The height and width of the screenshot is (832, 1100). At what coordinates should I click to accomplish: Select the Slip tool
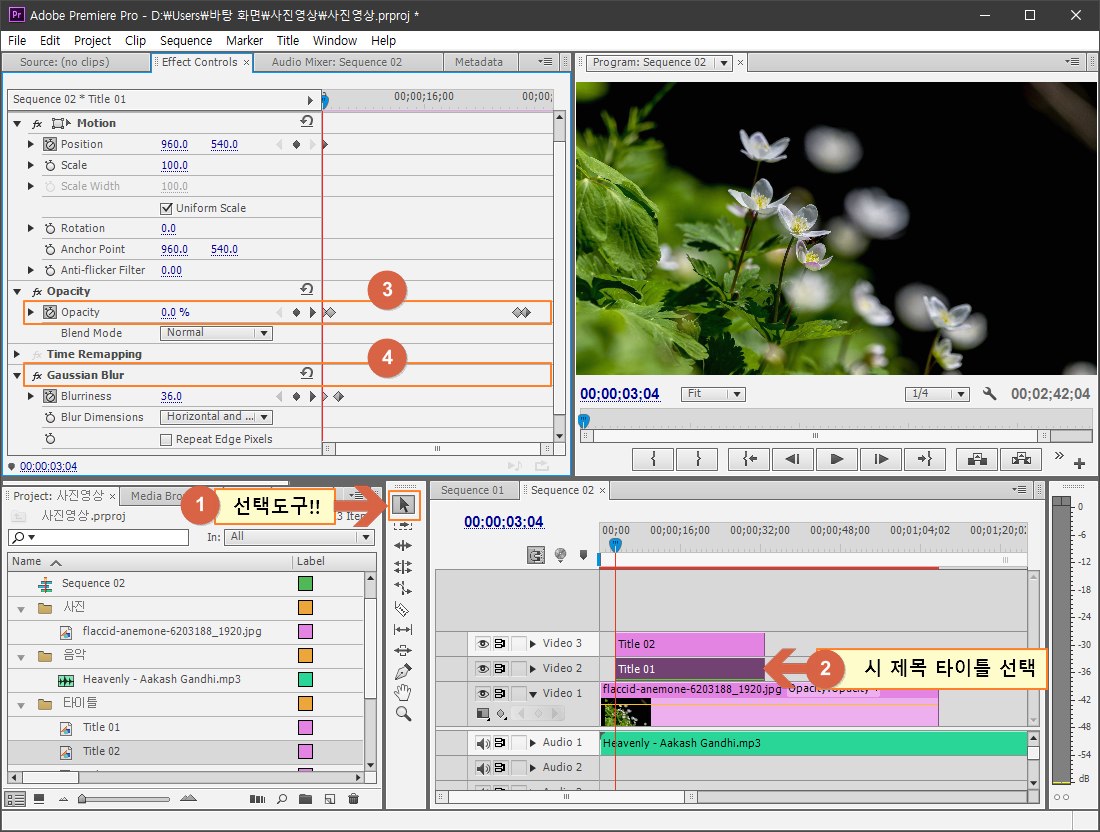(x=403, y=630)
